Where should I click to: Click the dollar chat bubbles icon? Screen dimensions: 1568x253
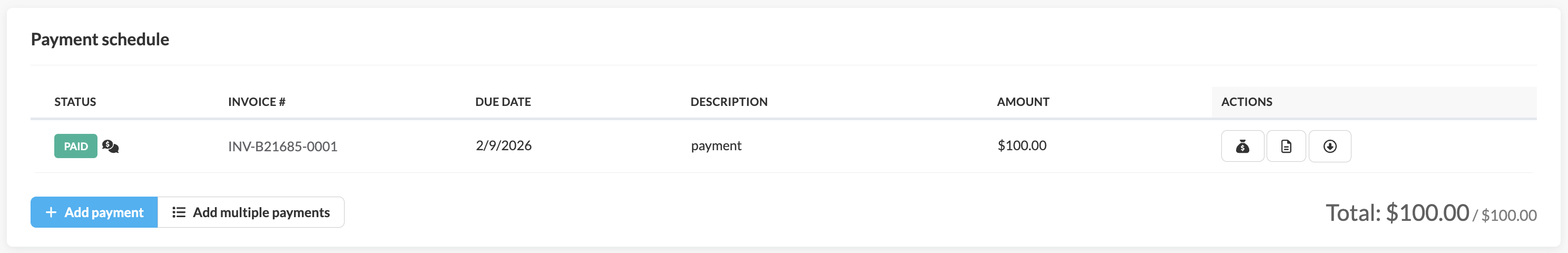click(x=110, y=147)
